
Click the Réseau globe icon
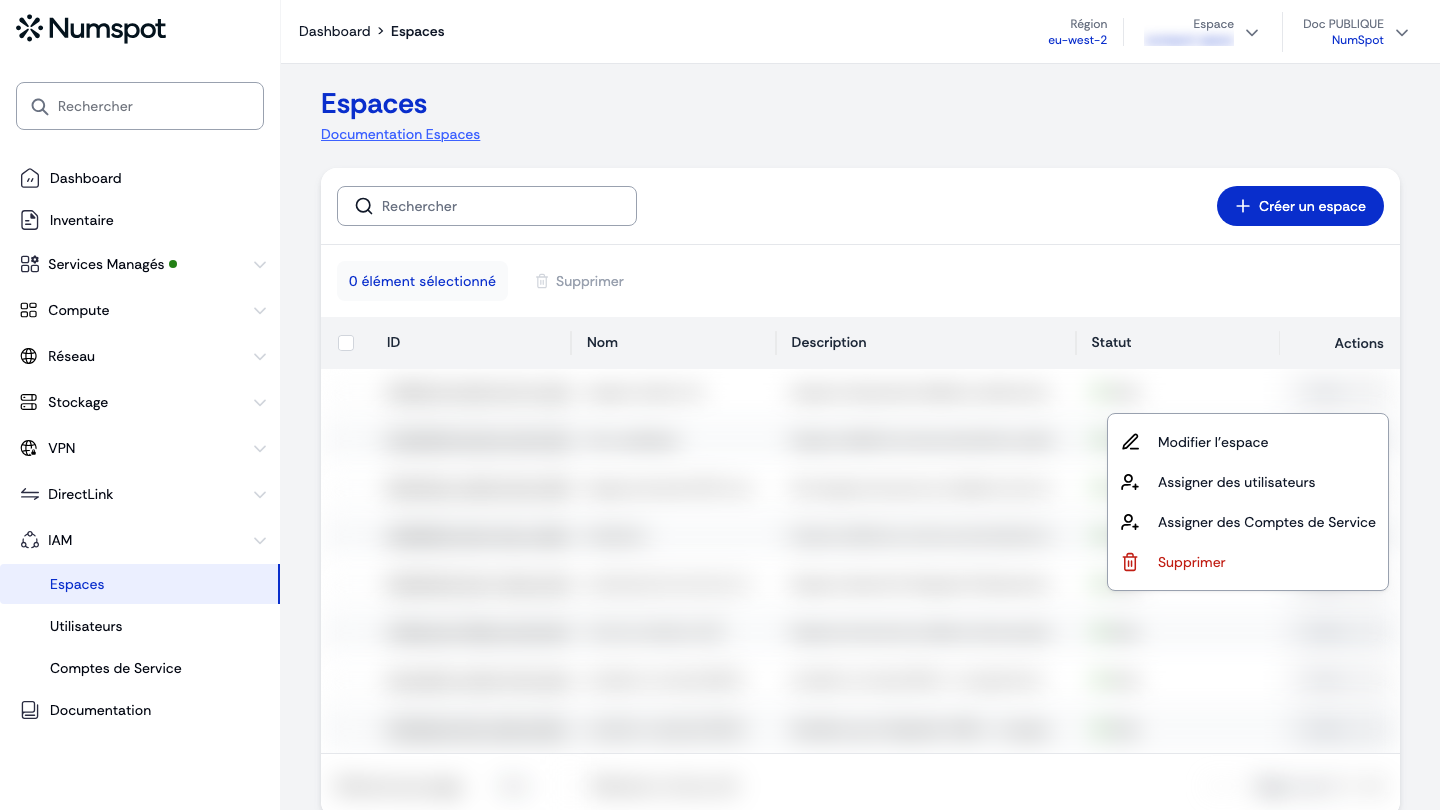click(29, 356)
